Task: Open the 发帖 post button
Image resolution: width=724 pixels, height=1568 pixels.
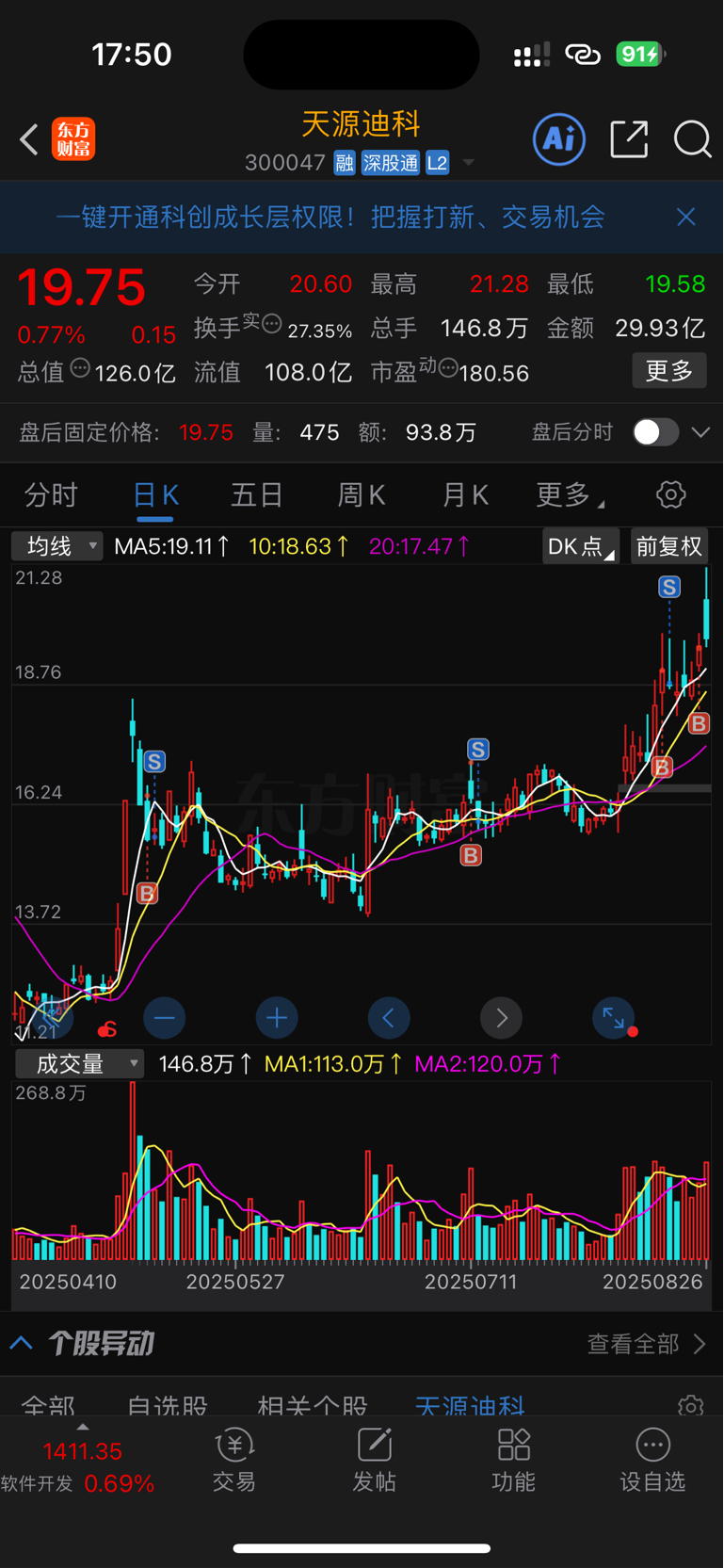Action: [374, 1460]
